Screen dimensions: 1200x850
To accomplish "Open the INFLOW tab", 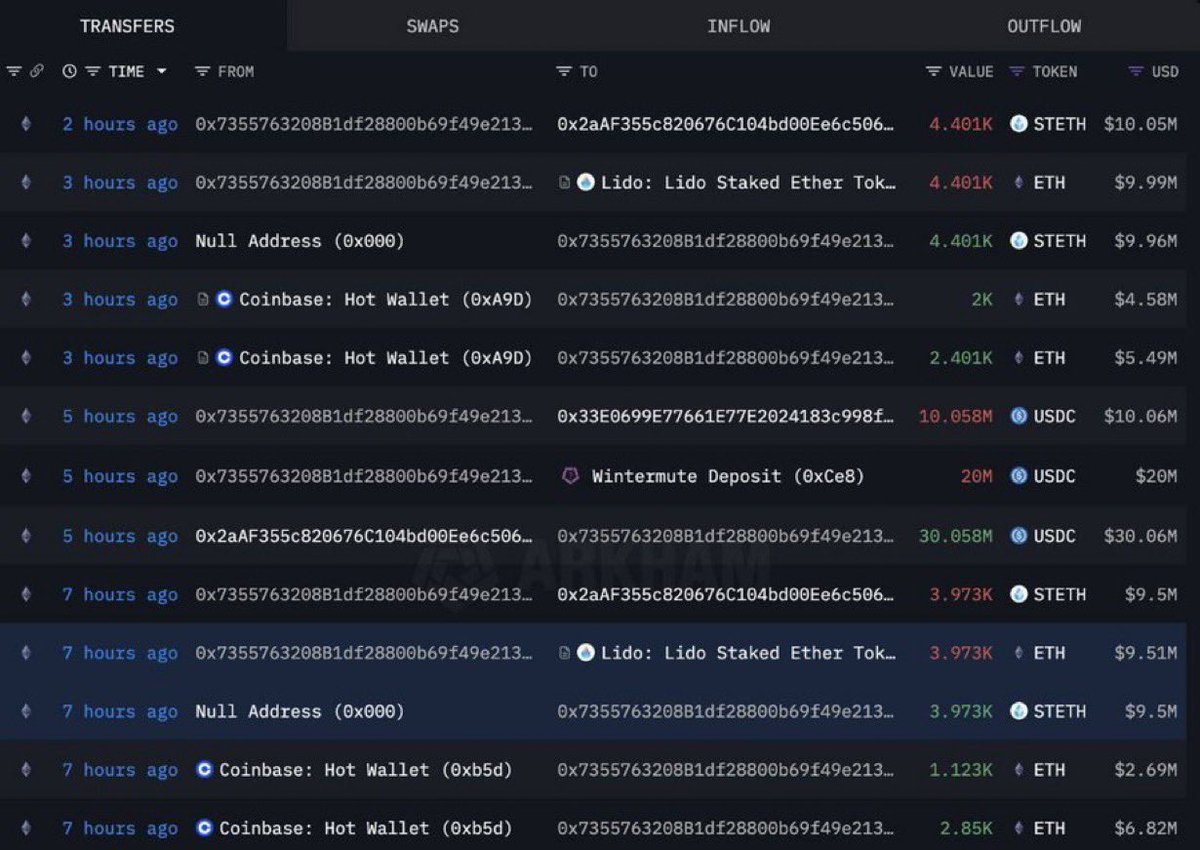I will (738, 26).
